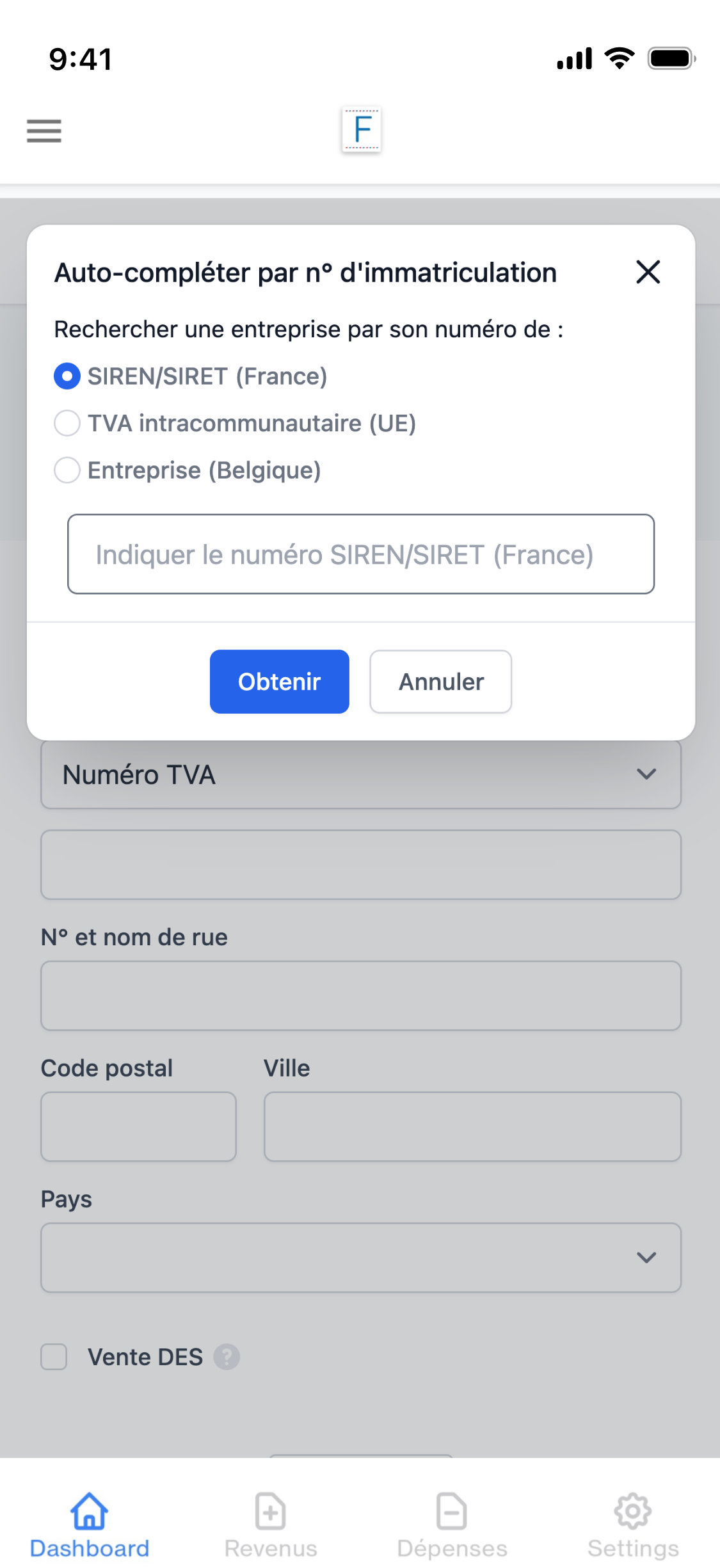The height and width of the screenshot is (1568, 720).
Task: Open the Settings gear icon
Action: click(632, 1512)
